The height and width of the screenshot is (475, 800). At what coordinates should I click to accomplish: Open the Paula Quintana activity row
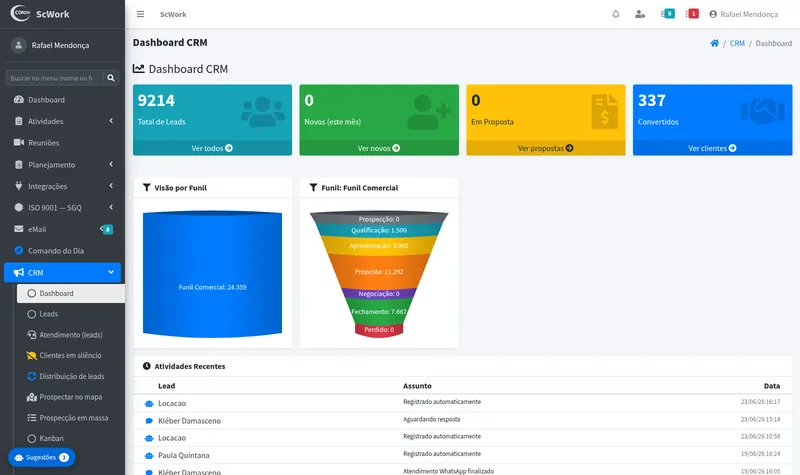tap(462, 455)
